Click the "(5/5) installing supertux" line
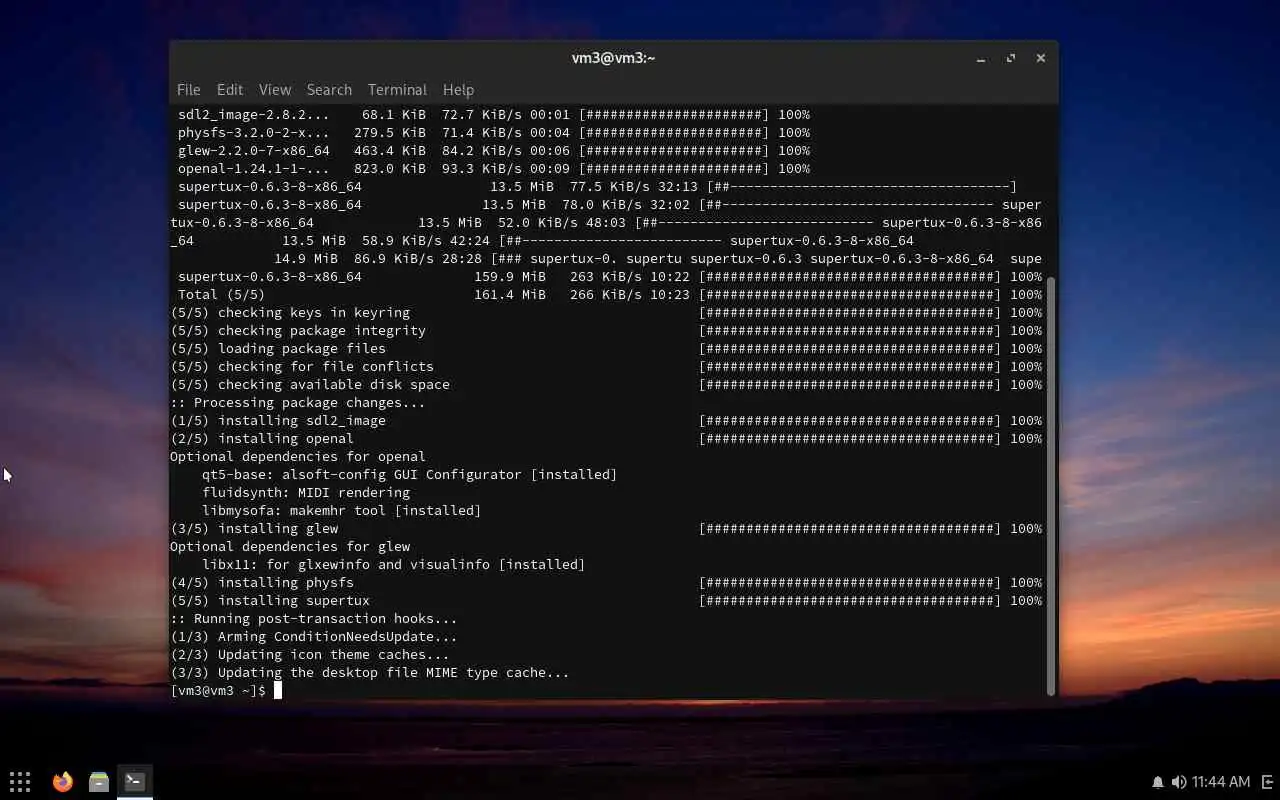 (606, 601)
